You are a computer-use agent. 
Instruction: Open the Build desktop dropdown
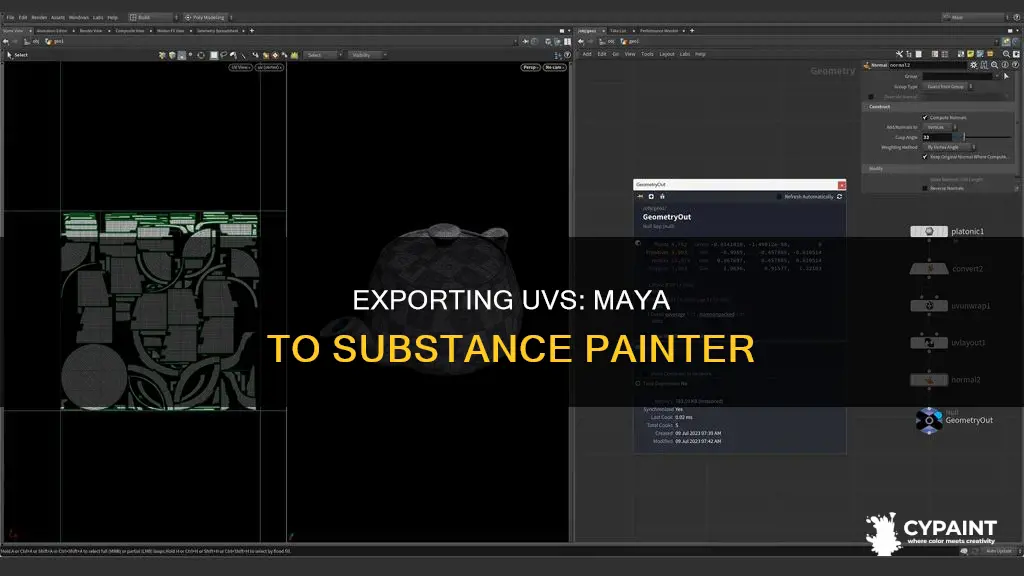click(153, 18)
